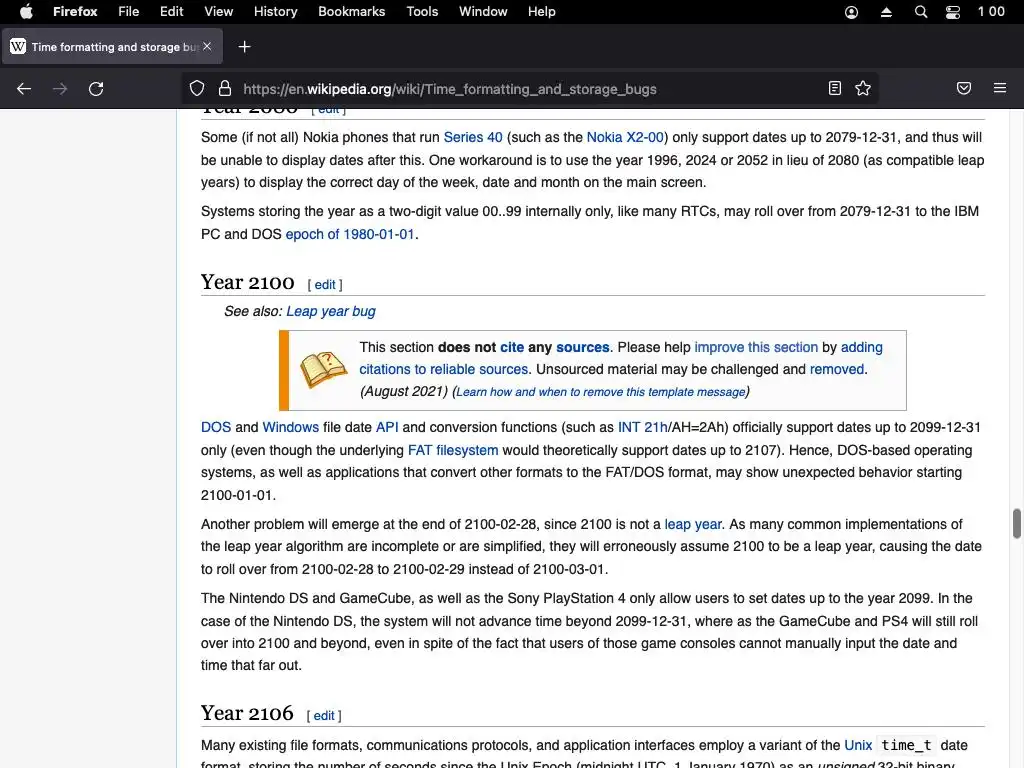
Task: Click the 'cite' link in notice
Action: click(x=512, y=347)
